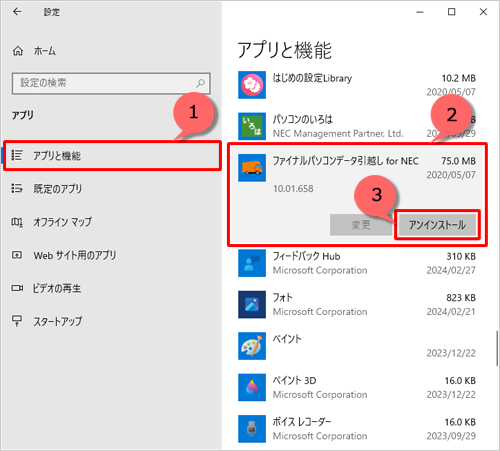
Task: Open ビデオの再生 via its camera icon
Action: pos(17,288)
